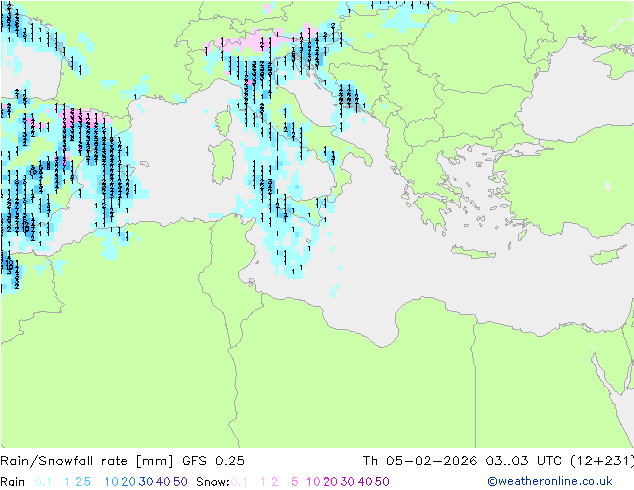This screenshot has width=634, height=490.
Task: Click the island of Crete on map
Action: [473, 252]
